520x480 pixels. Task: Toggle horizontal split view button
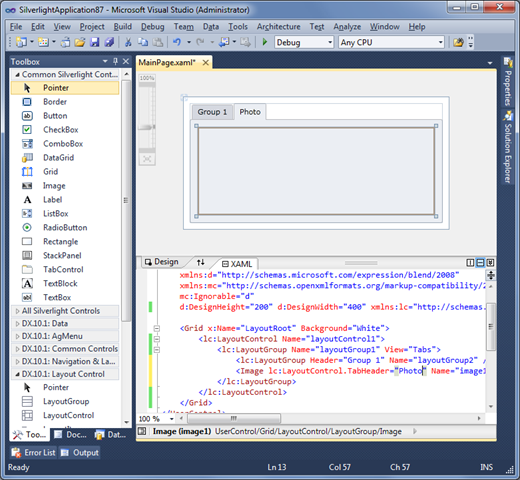point(480,263)
